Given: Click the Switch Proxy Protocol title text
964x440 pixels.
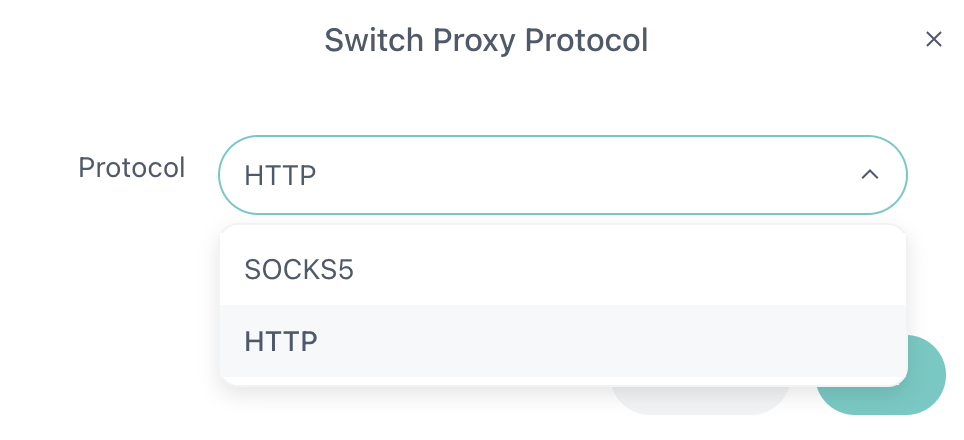Looking at the screenshot, I should (x=486, y=40).
